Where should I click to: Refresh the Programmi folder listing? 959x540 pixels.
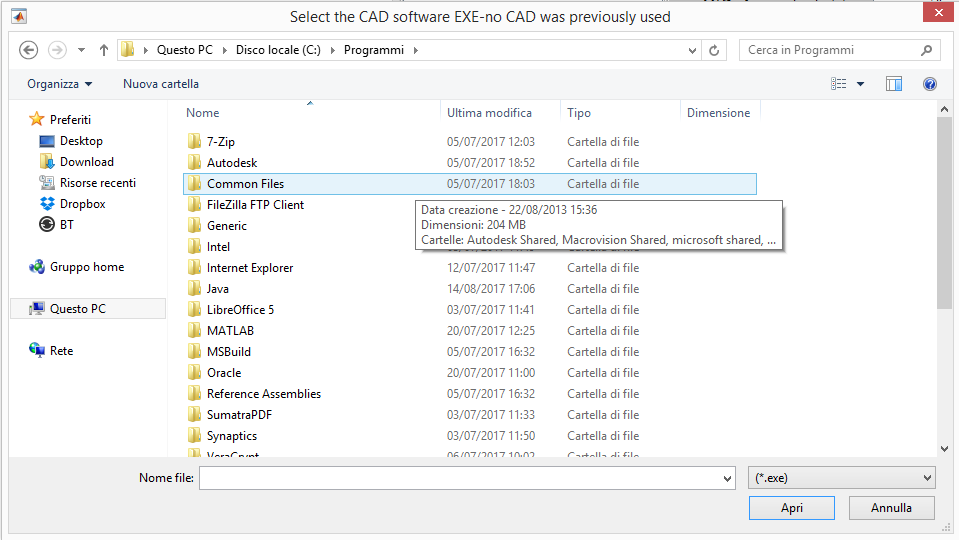(714, 50)
